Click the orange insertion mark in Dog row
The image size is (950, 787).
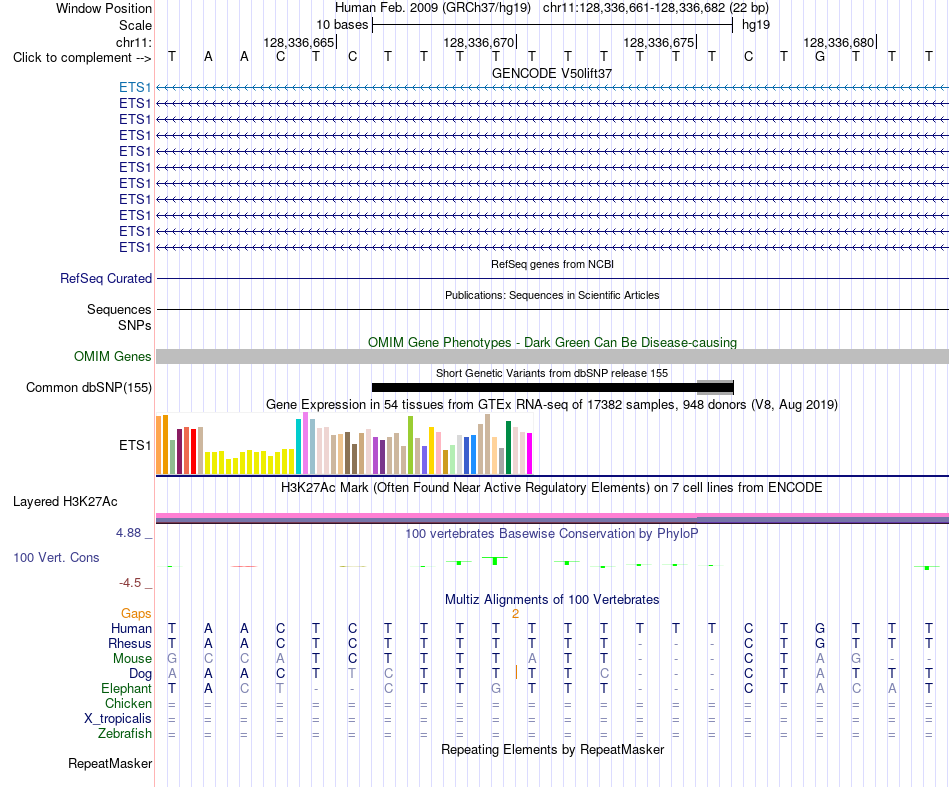(x=516, y=672)
